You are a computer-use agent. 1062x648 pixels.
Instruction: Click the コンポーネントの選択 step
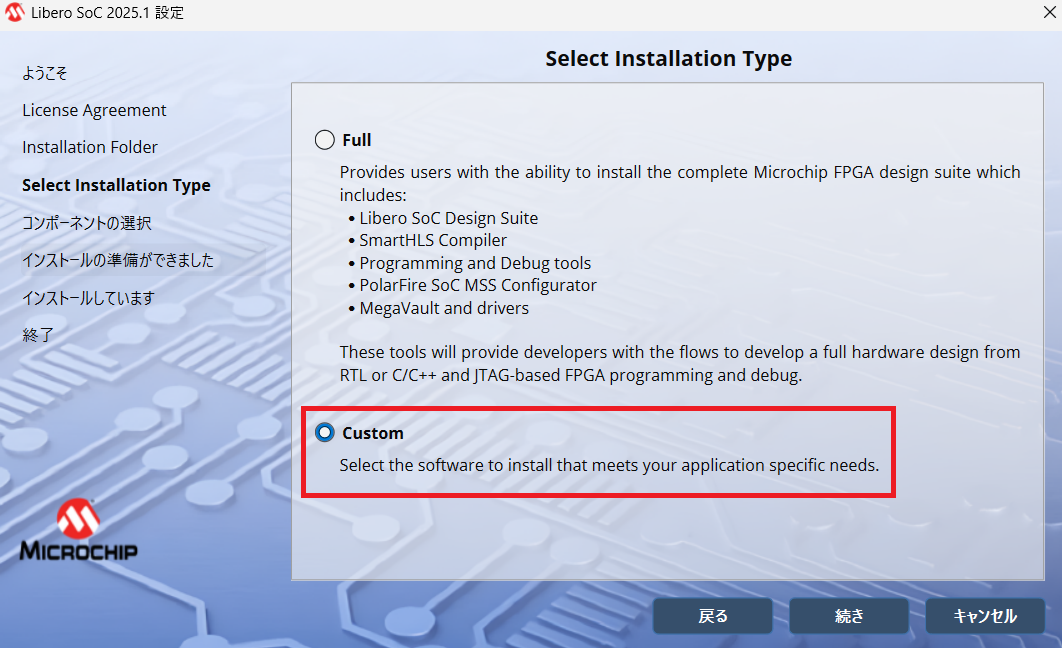coord(87,222)
